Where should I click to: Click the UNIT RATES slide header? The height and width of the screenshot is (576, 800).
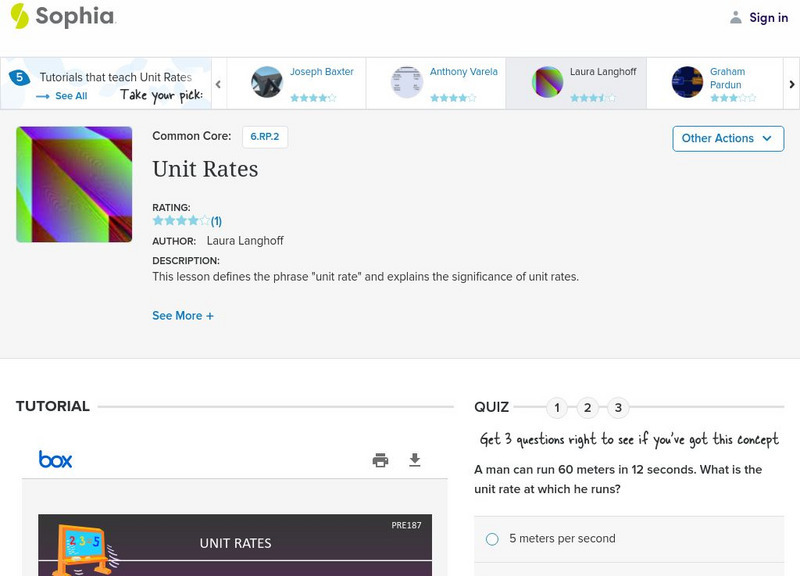[235, 543]
